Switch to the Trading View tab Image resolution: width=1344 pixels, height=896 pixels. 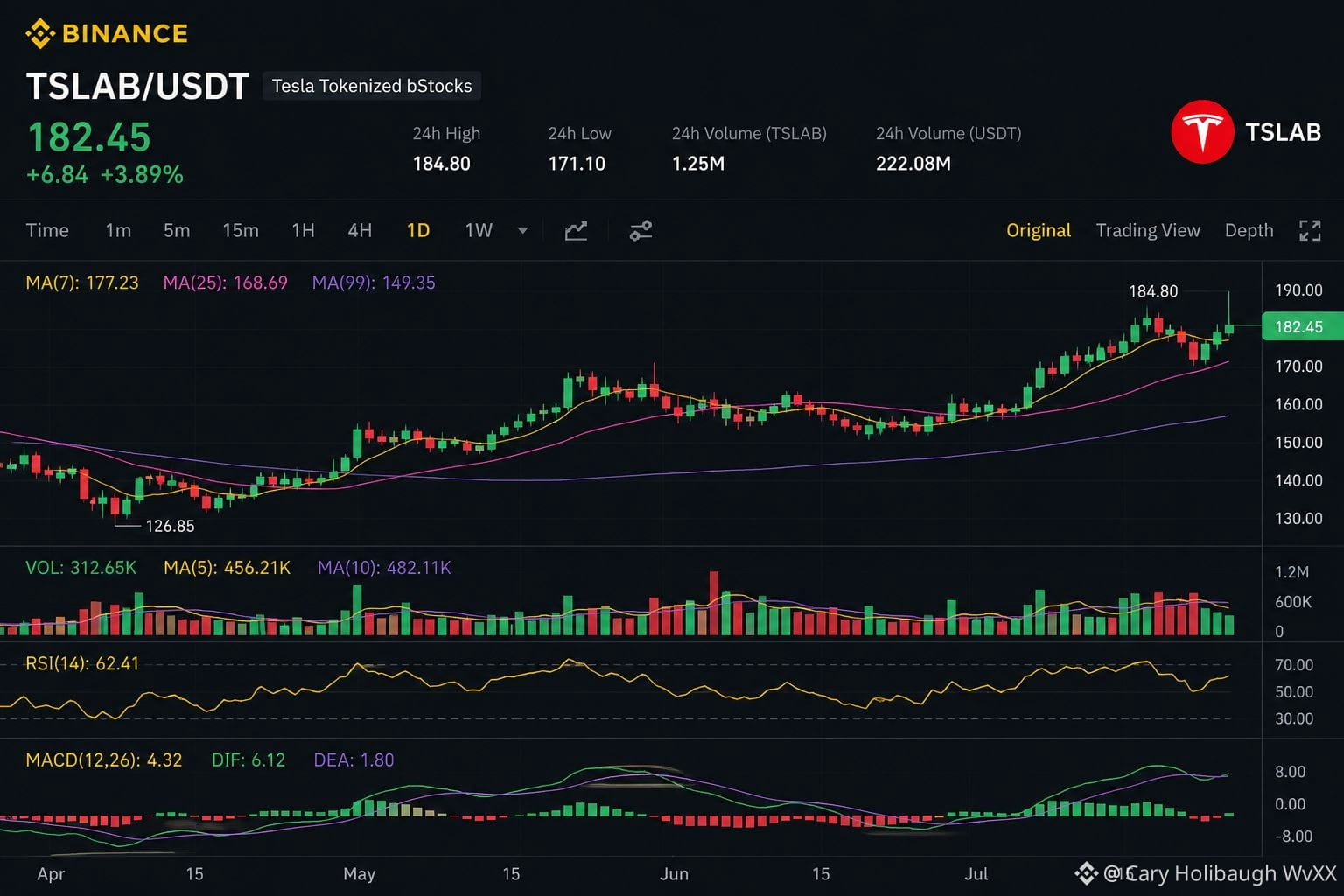[1148, 231]
